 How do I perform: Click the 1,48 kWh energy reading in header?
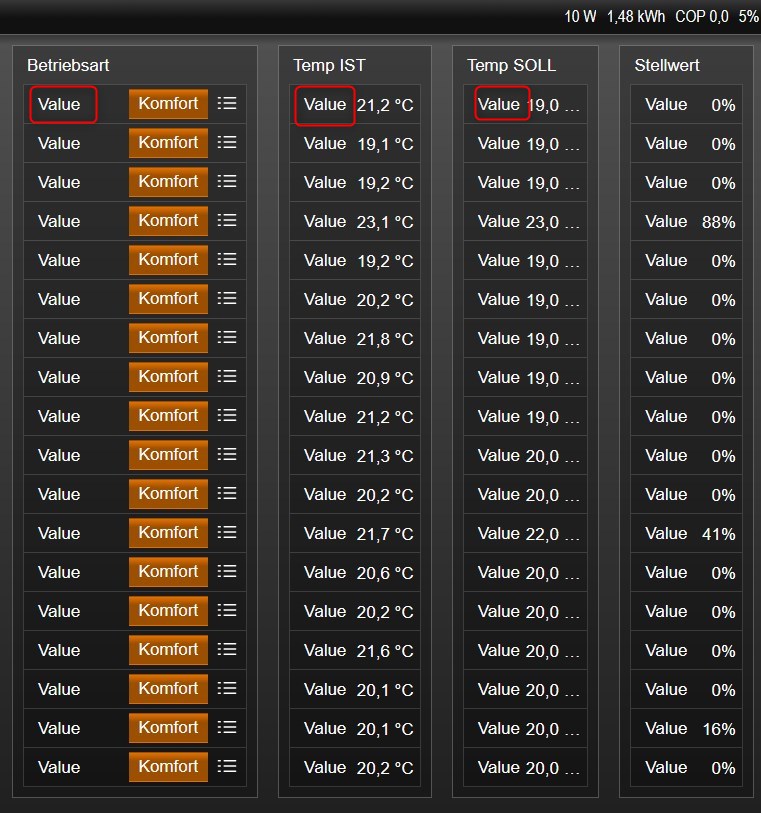coord(635,17)
